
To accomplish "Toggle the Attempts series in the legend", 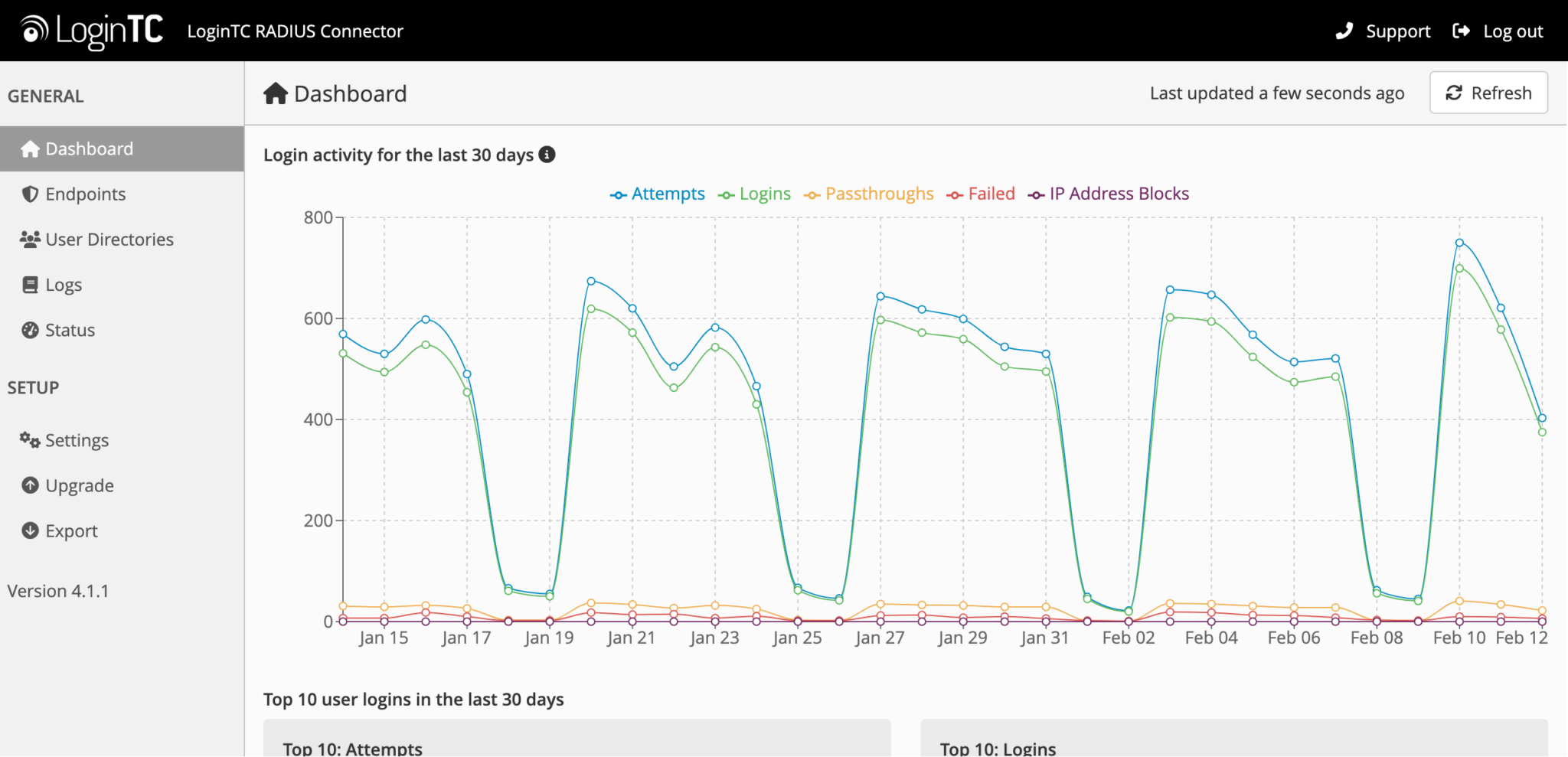I will pos(668,194).
